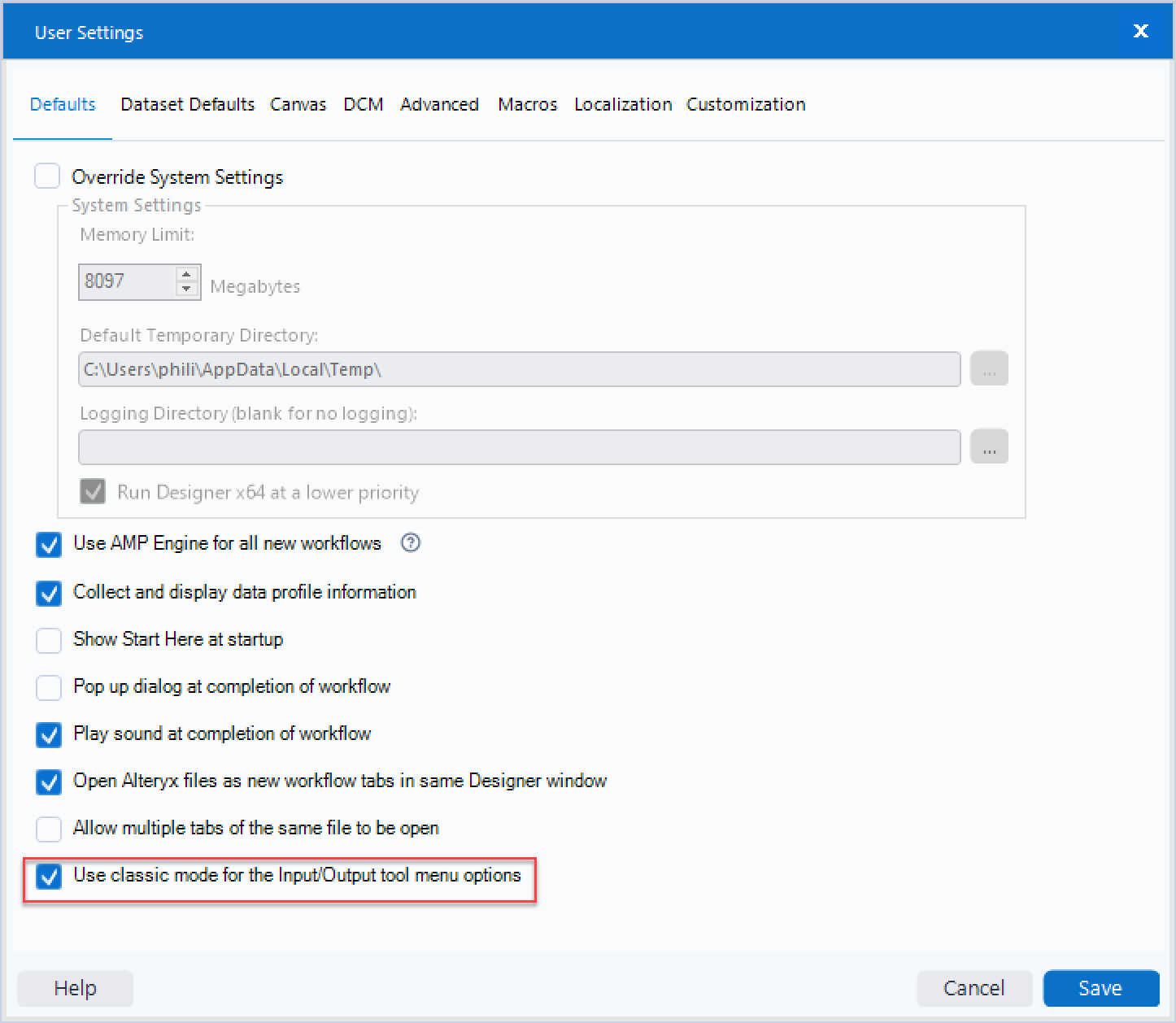This screenshot has width=1176, height=1023.
Task: Switch to the Dataset Defaults tab
Action: coord(187,104)
